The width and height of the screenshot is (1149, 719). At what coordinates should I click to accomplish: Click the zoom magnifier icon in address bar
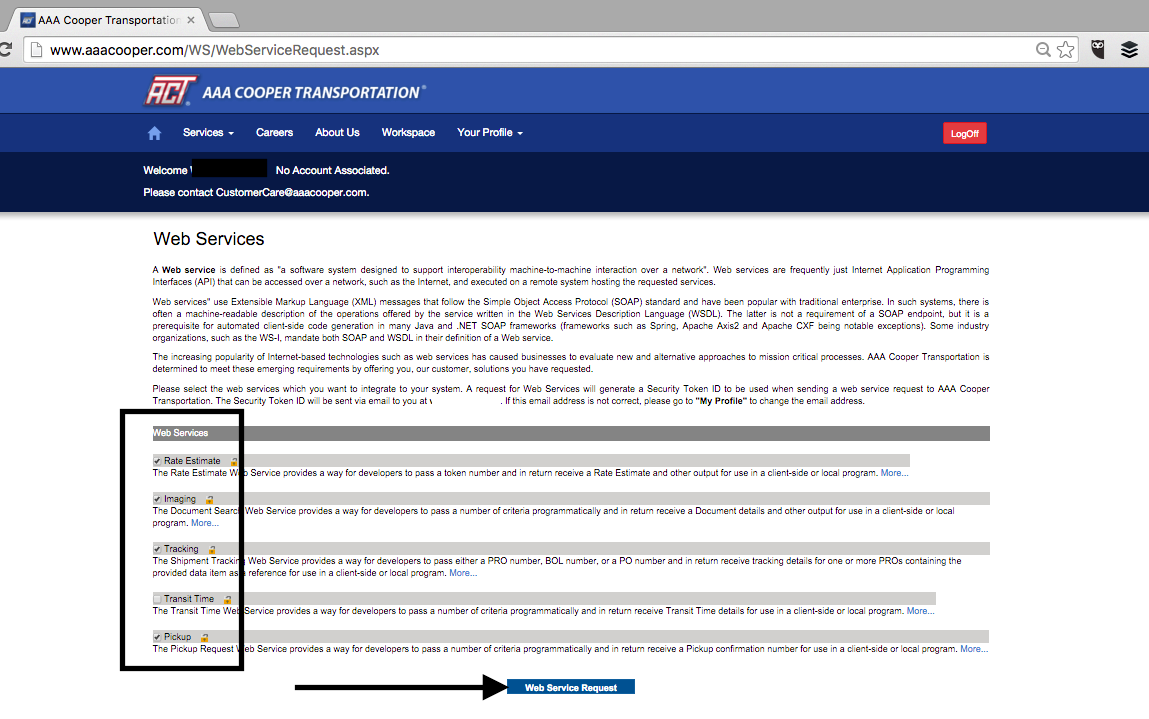point(1043,49)
